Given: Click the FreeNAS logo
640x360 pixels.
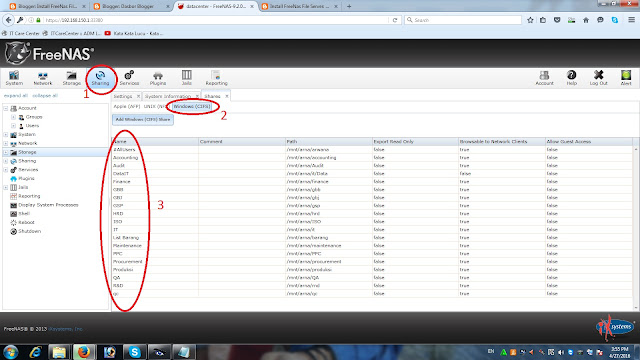Looking at the screenshot, I should click(x=49, y=53).
